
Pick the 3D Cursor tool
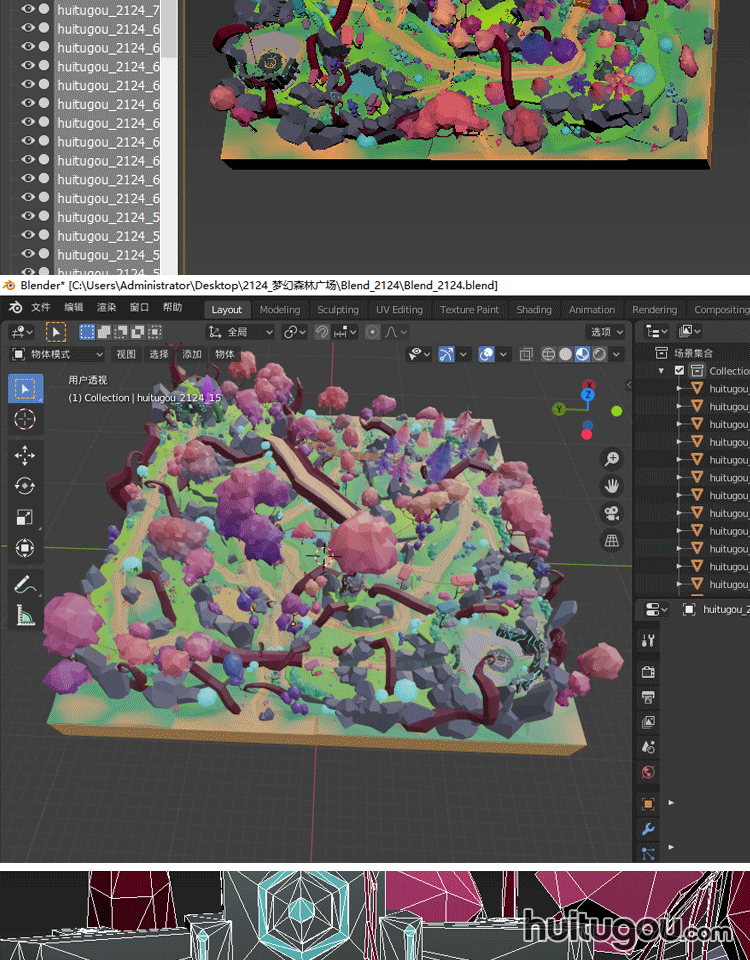click(25, 419)
